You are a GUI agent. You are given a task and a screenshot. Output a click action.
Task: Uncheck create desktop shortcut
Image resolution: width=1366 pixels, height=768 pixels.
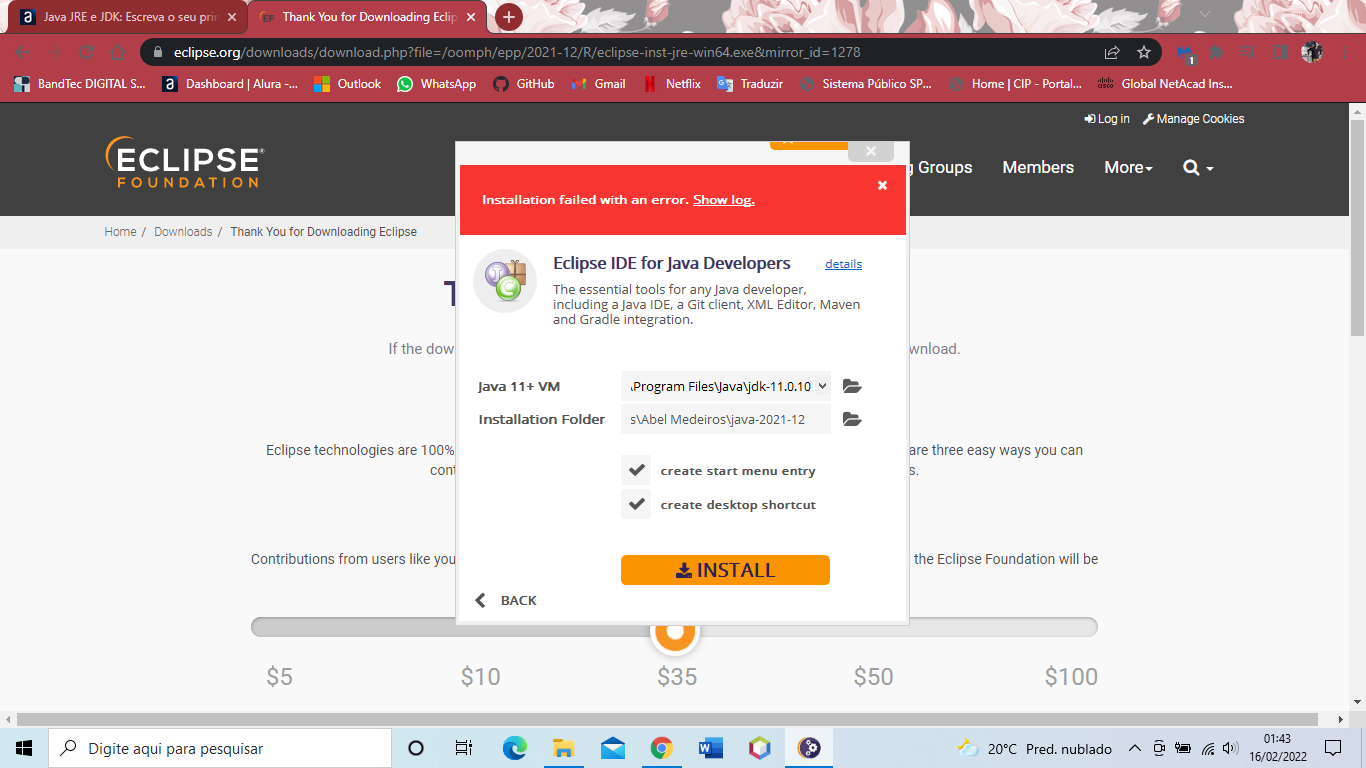(x=636, y=504)
